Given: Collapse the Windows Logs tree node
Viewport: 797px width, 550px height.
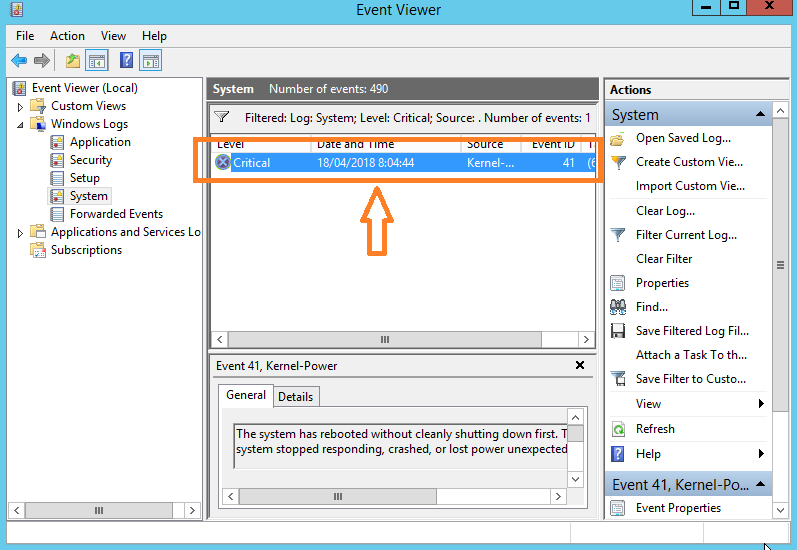Looking at the screenshot, I should click(x=20, y=125).
